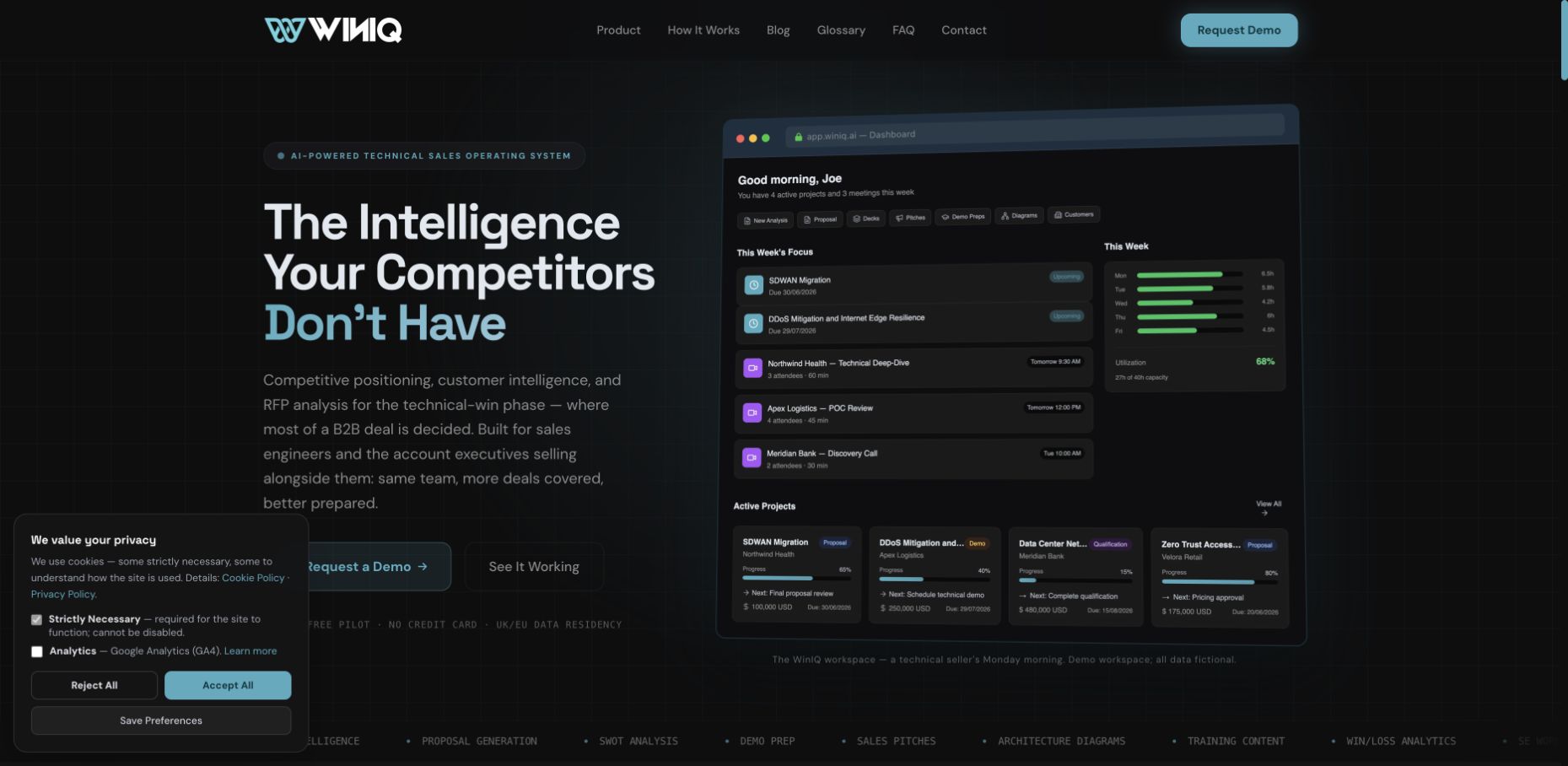Click the Zero Trust Access project progress bar
The height and width of the screenshot is (766, 1568).
pos(1220,582)
